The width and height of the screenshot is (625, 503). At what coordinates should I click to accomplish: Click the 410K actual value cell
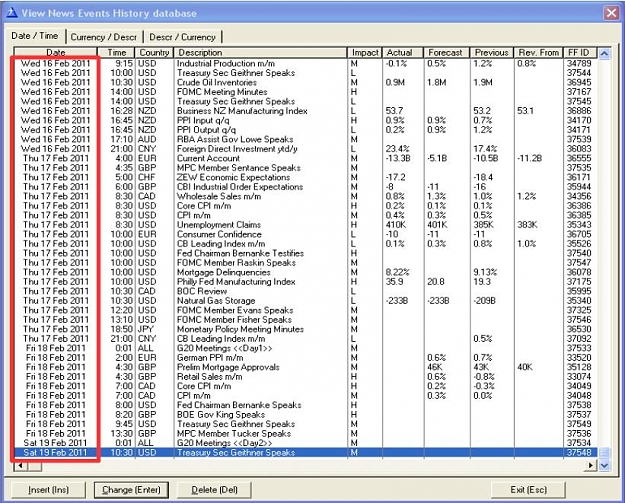tap(396, 225)
